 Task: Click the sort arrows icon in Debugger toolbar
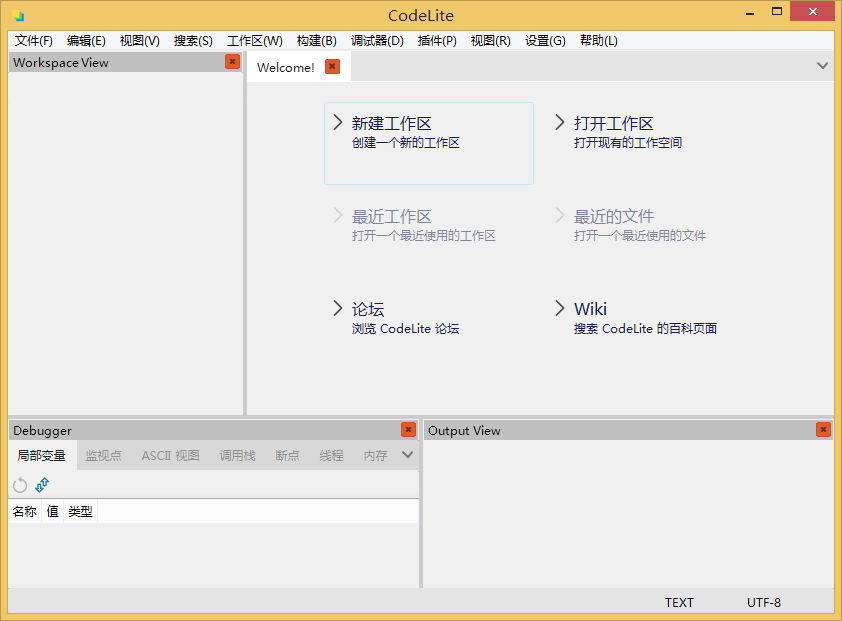(x=41, y=484)
